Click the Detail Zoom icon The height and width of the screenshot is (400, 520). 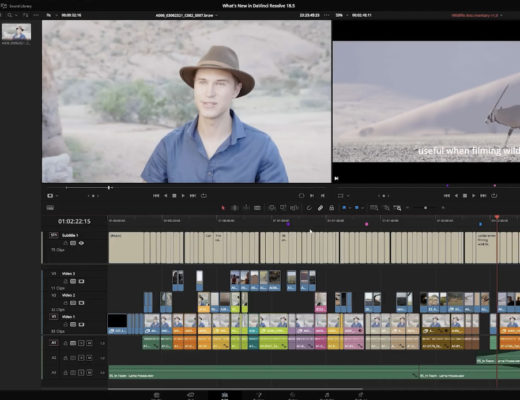(x=386, y=208)
